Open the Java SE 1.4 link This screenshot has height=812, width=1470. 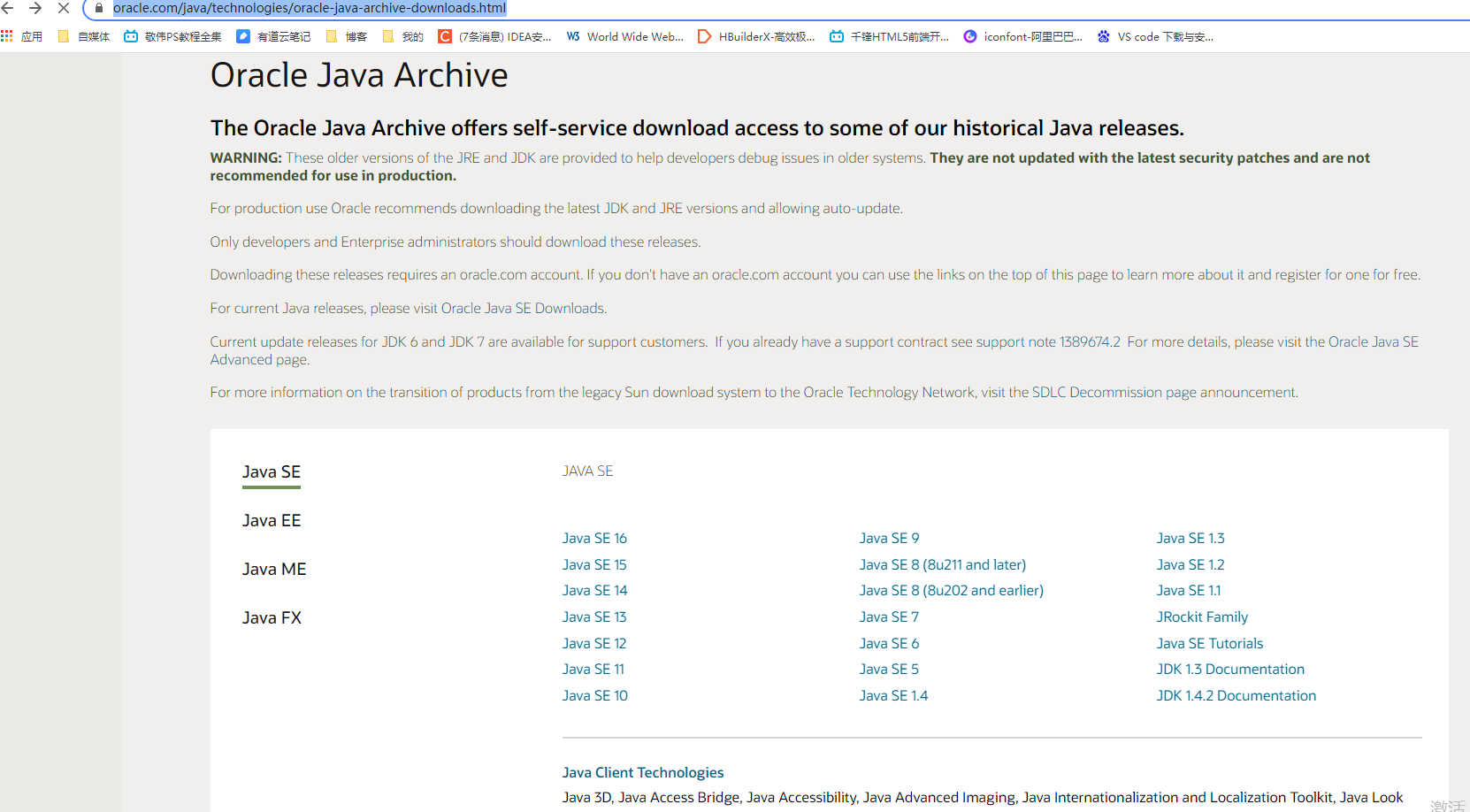coord(894,696)
